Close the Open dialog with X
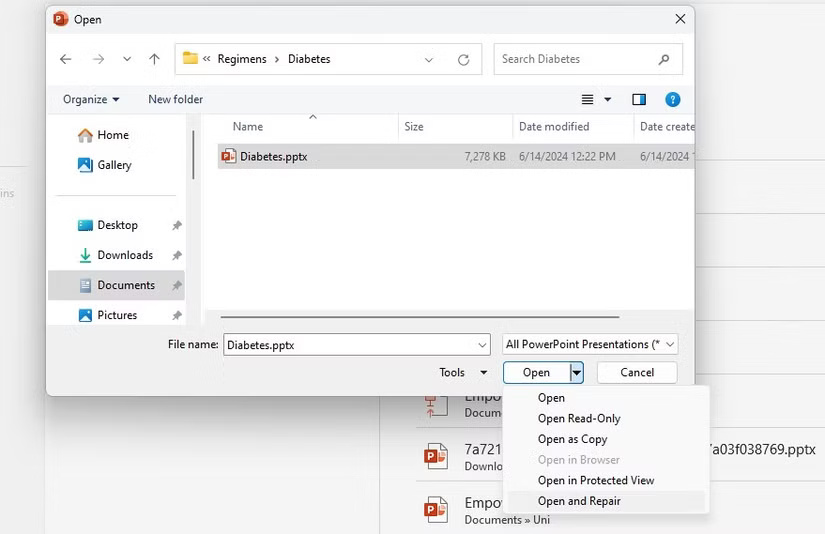The width and height of the screenshot is (825, 534). (680, 19)
